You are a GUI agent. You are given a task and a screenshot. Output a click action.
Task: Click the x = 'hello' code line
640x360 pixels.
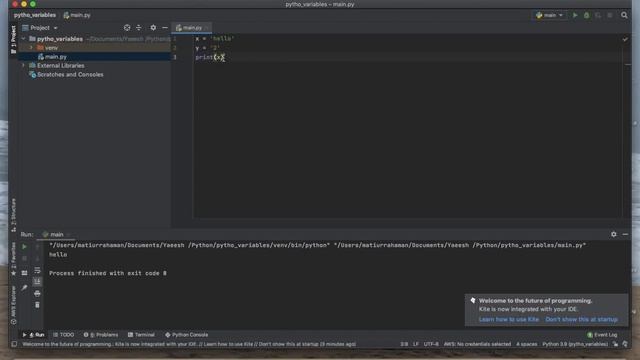(x=214, y=38)
